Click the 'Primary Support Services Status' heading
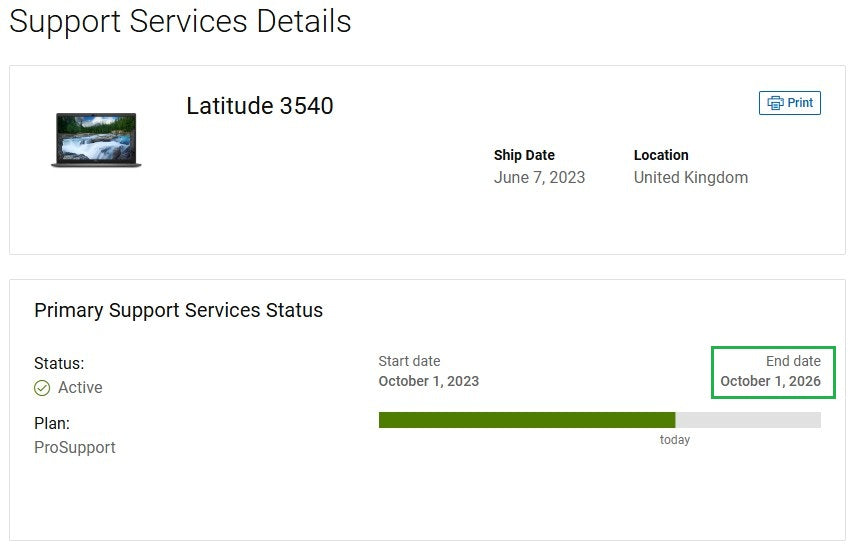 178,310
